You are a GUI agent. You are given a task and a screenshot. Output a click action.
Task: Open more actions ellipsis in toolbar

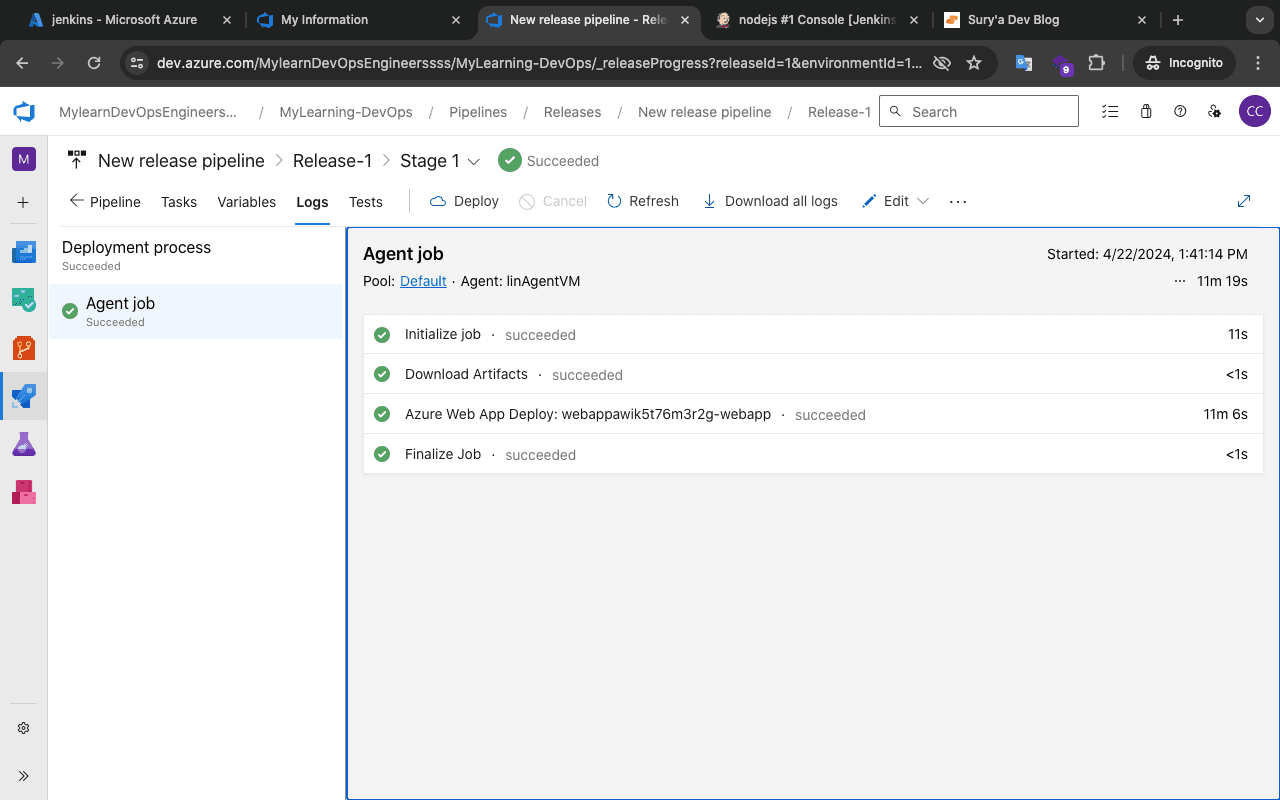pyautogui.click(x=958, y=201)
